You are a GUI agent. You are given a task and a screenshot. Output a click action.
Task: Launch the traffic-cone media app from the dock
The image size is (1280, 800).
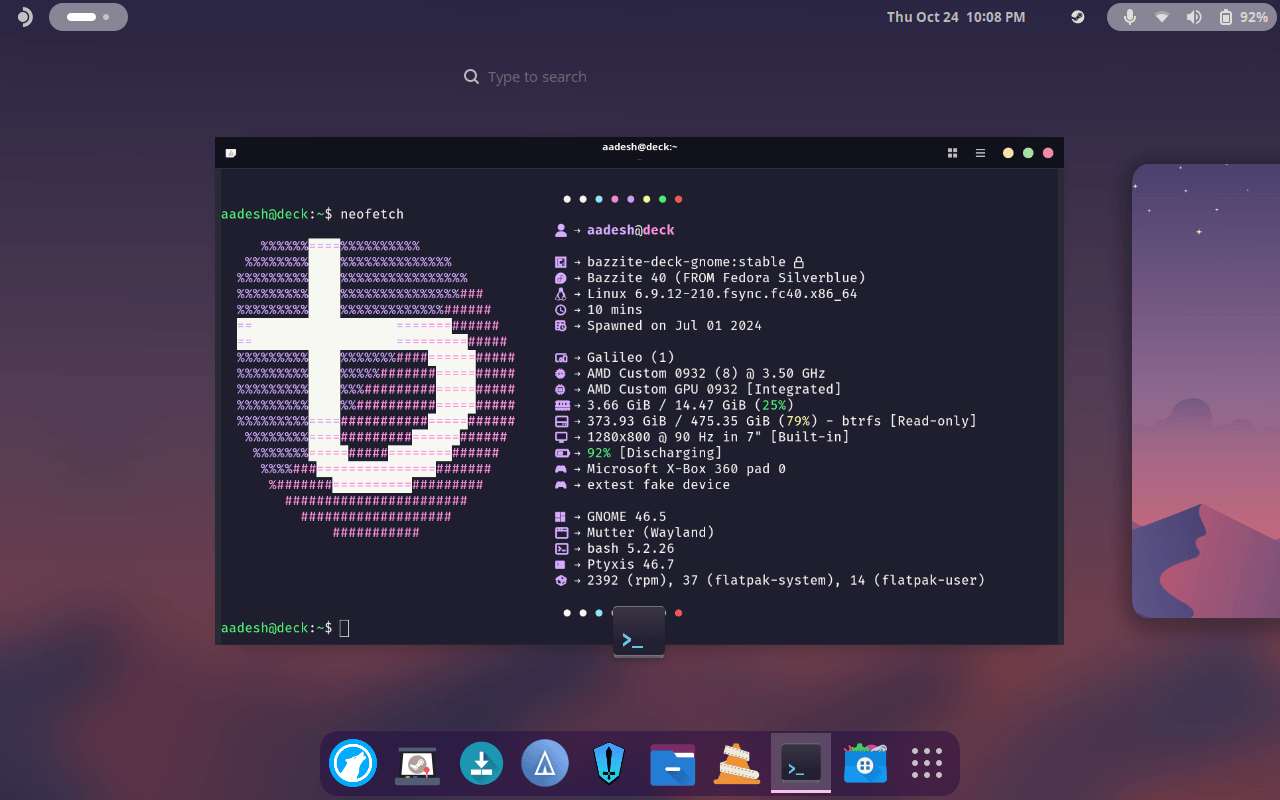(737, 763)
